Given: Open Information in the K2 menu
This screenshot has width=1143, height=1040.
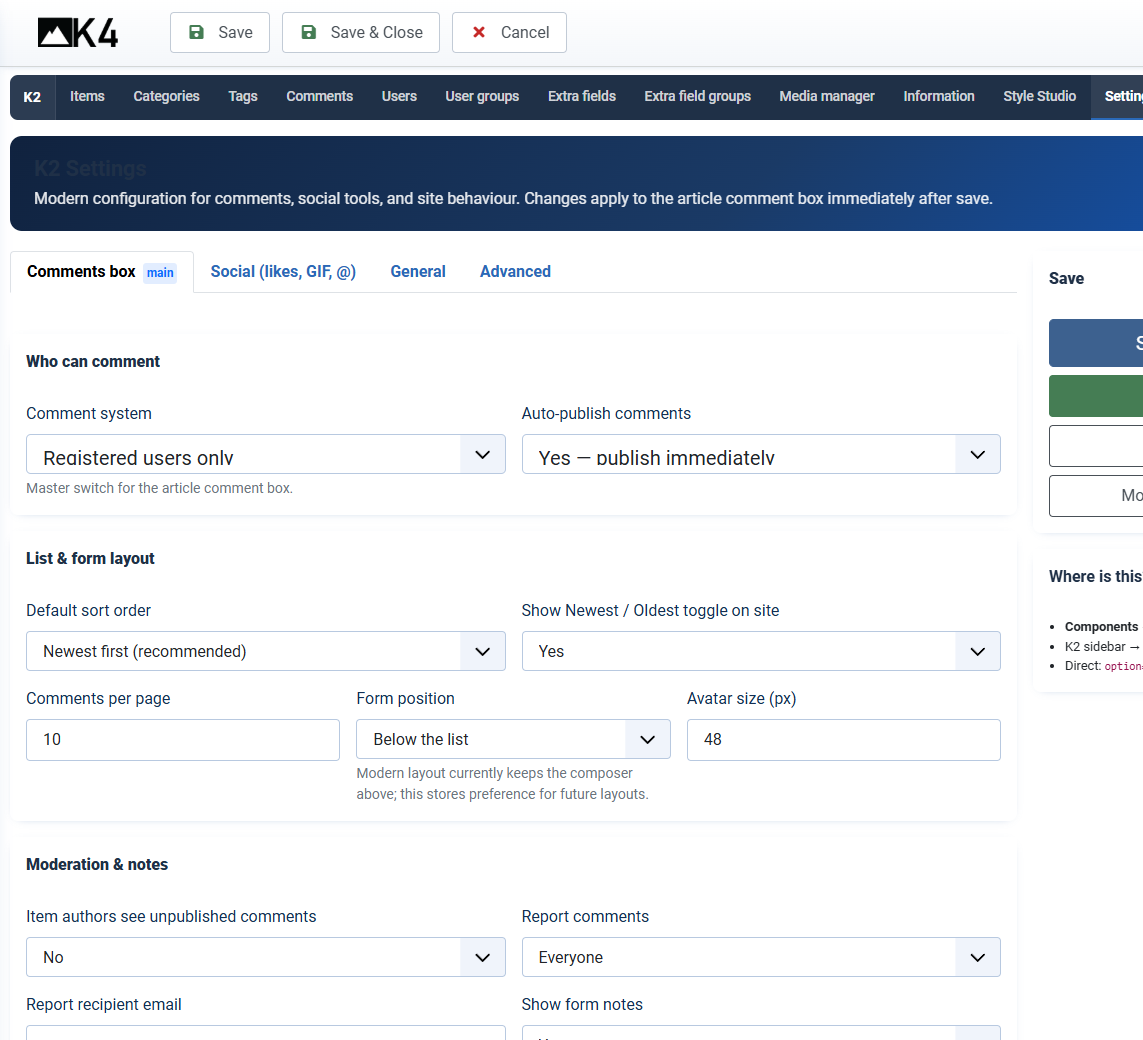Looking at the screenshot, I should click(x=939, y=96).
